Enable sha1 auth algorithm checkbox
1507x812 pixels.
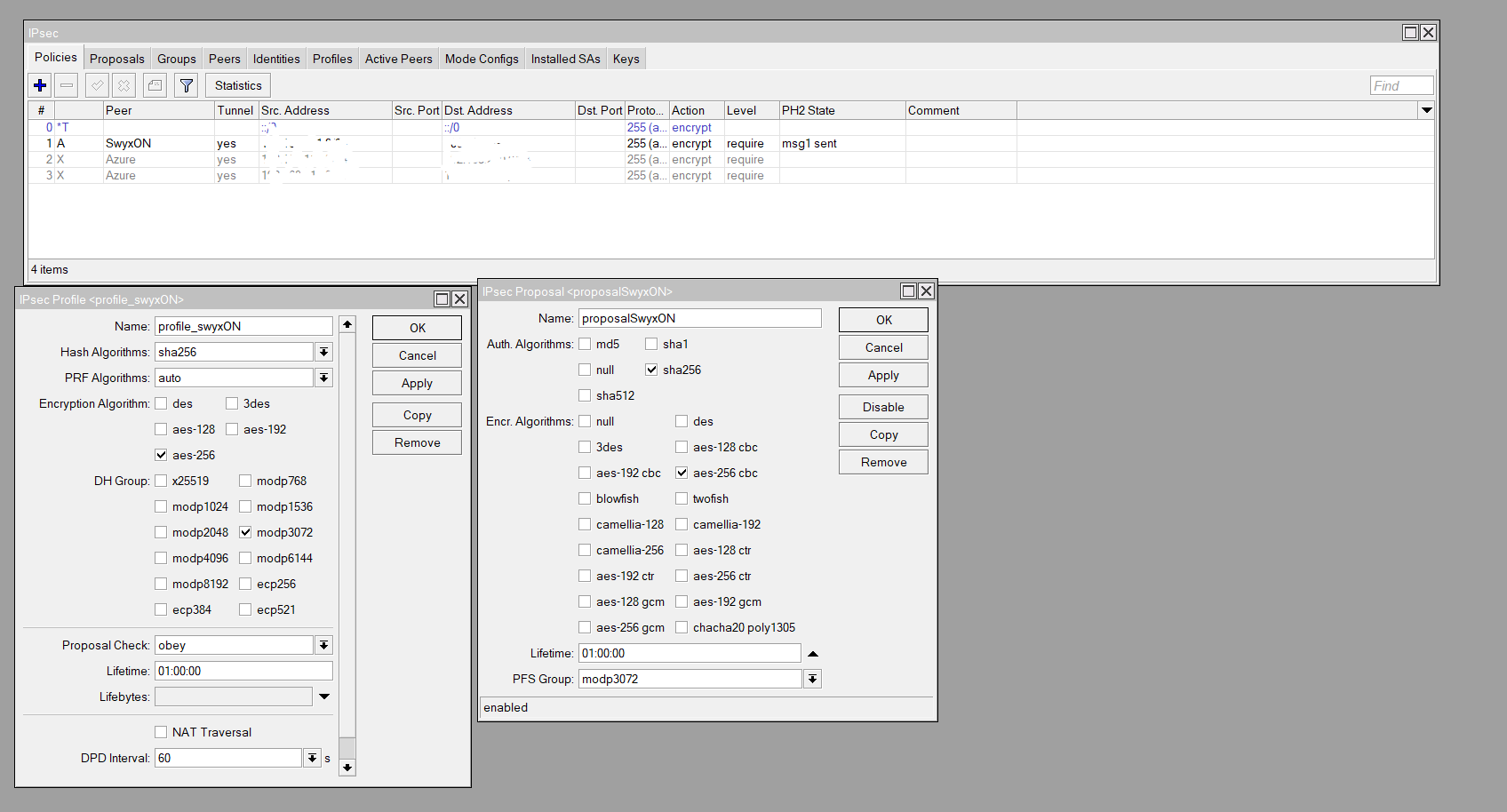pos(651,344)
